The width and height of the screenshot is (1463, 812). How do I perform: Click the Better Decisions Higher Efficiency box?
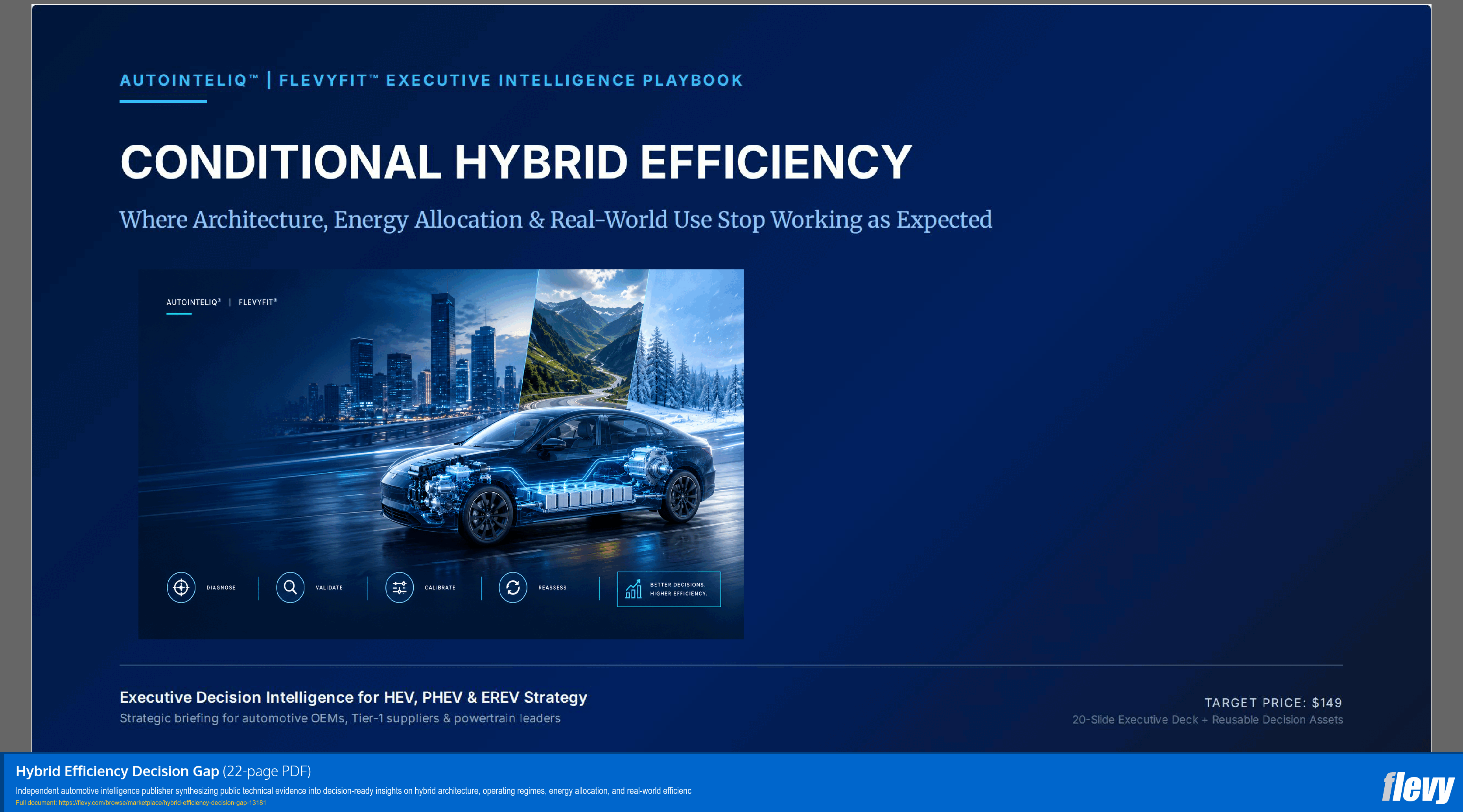(669, 589)
